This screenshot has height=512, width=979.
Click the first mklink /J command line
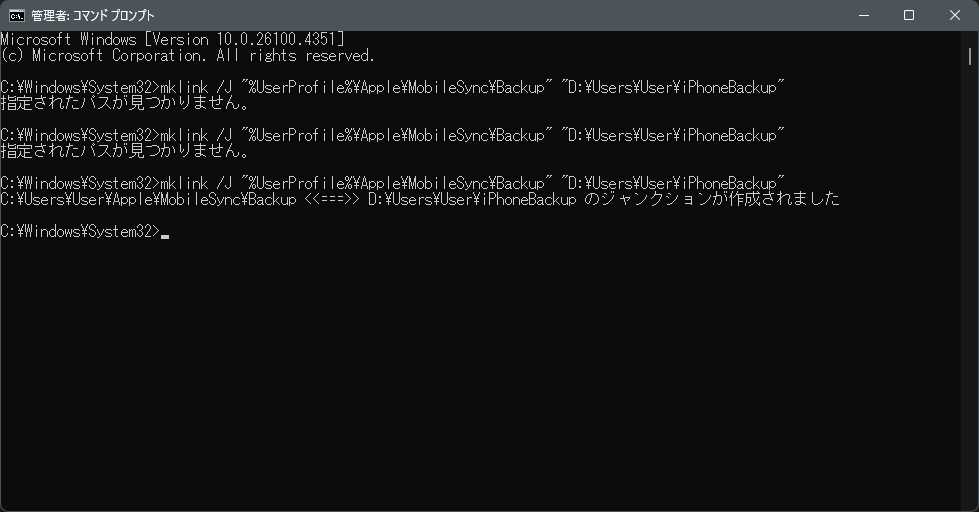coord(392,87)
